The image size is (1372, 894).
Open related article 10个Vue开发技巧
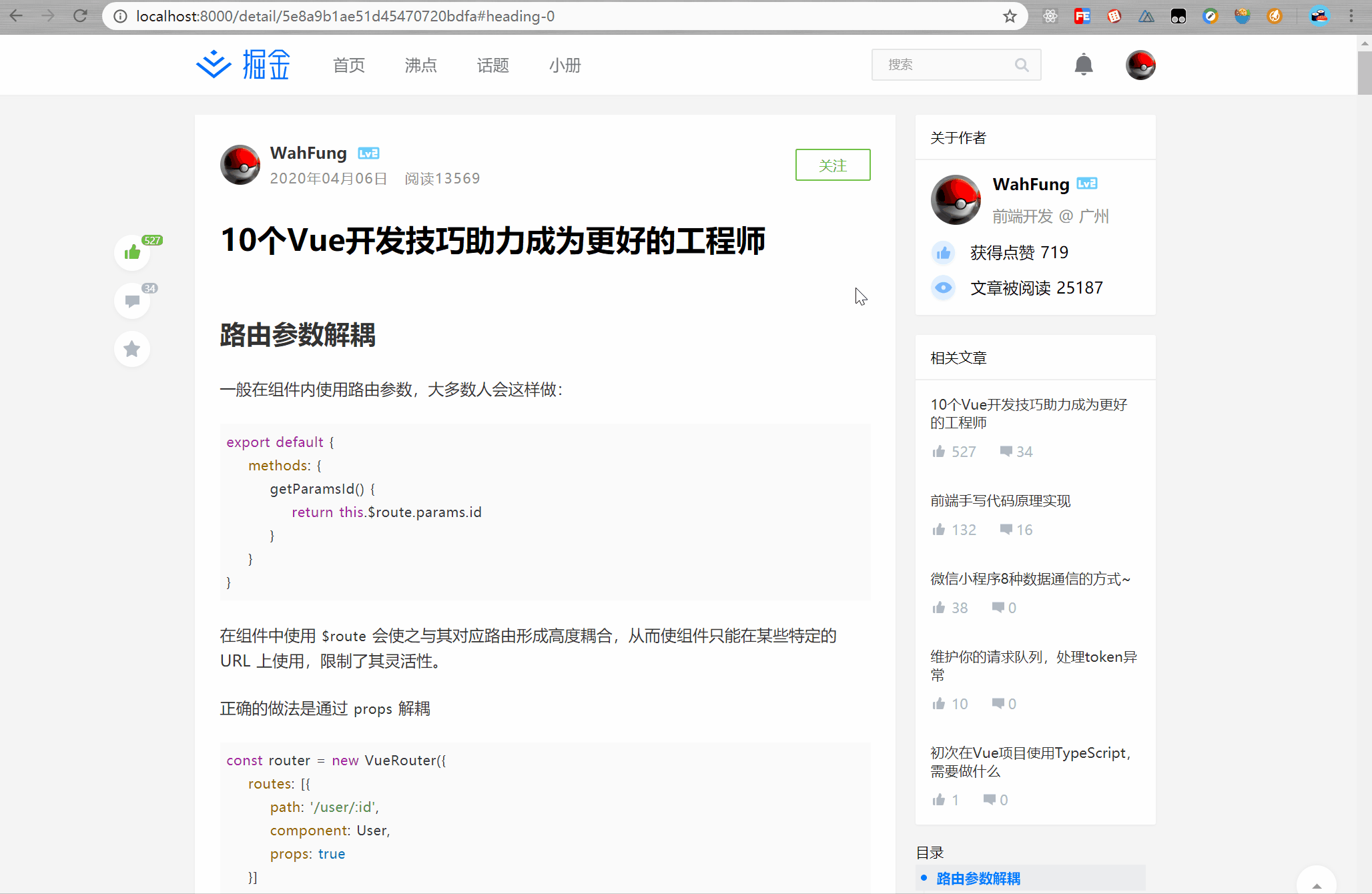[1029, 414]
